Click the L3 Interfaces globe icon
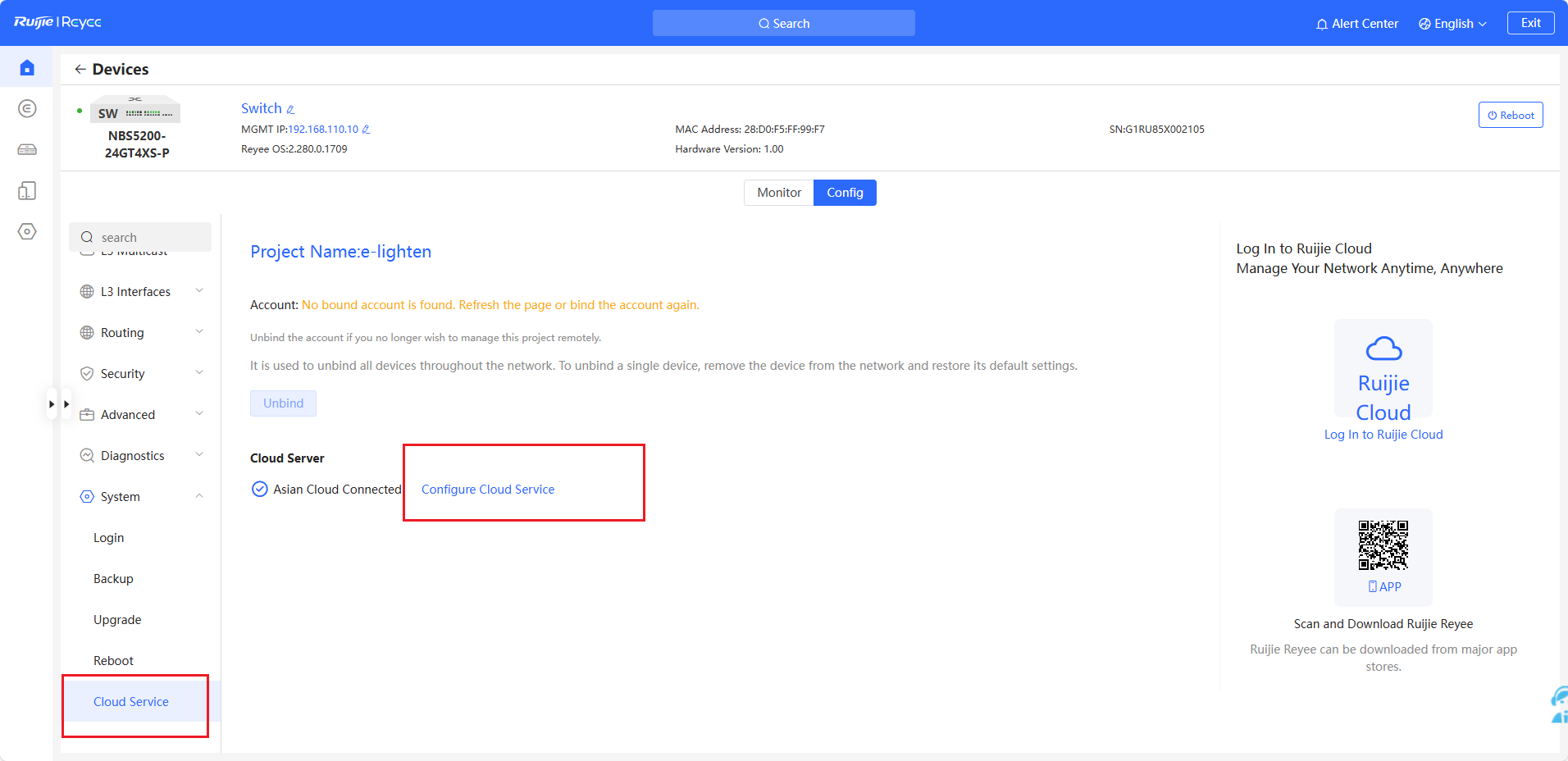 pyautogui.click(x=87, y=292)
